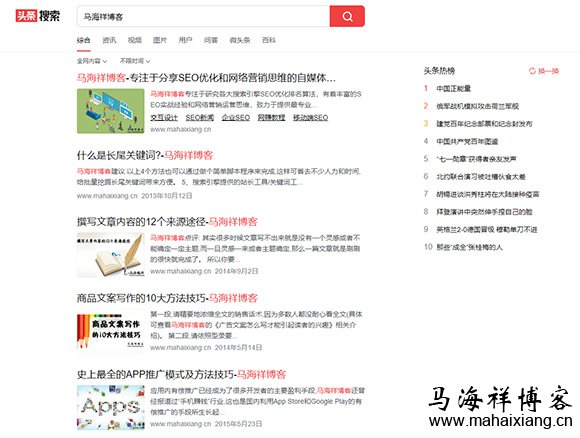Open result 商品文案写作的10大方法技巧
This screenshot has width=580, height=438.
click(x=167, y=298)
